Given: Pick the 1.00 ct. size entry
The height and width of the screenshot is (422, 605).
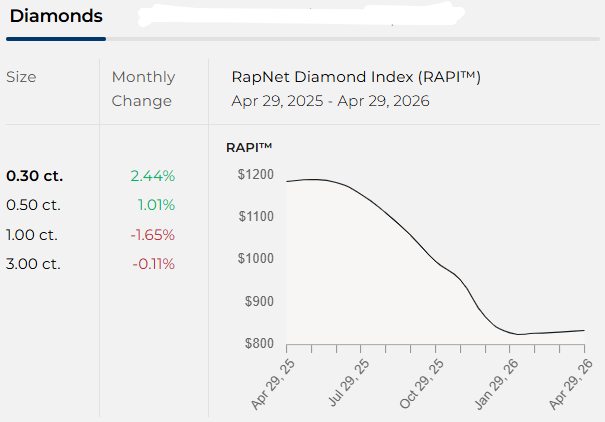Looking at the screenshot, I should pyautogui.click(x=34, y=235).
